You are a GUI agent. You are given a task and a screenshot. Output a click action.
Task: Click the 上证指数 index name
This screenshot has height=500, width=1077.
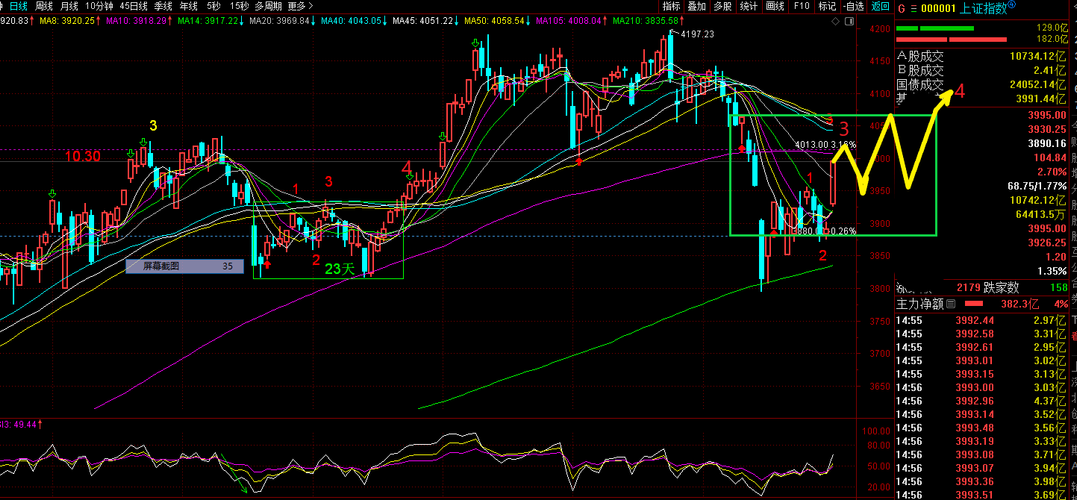pos(983,8)
